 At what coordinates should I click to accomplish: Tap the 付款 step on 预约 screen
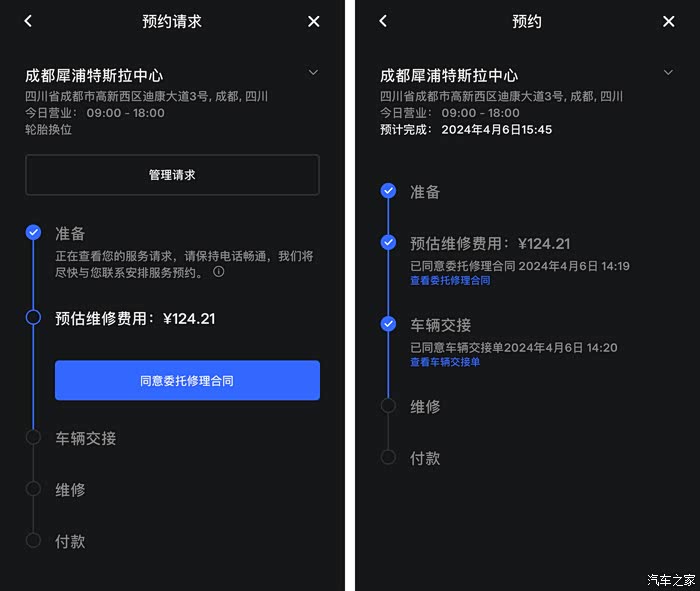tap(425, 458)
